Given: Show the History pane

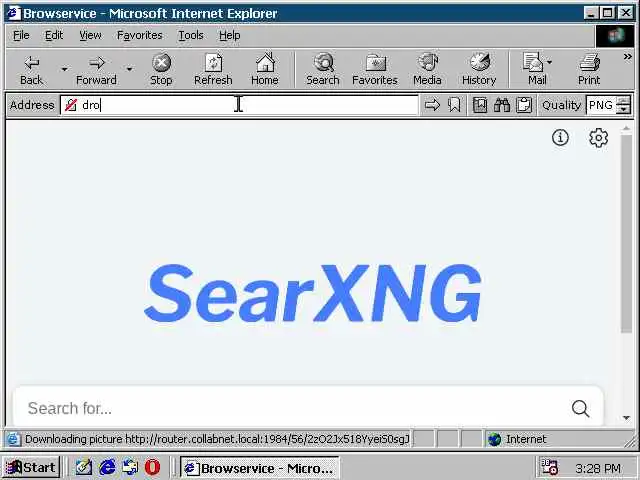Looking at the screenshot, I should (x=479, y=69).
